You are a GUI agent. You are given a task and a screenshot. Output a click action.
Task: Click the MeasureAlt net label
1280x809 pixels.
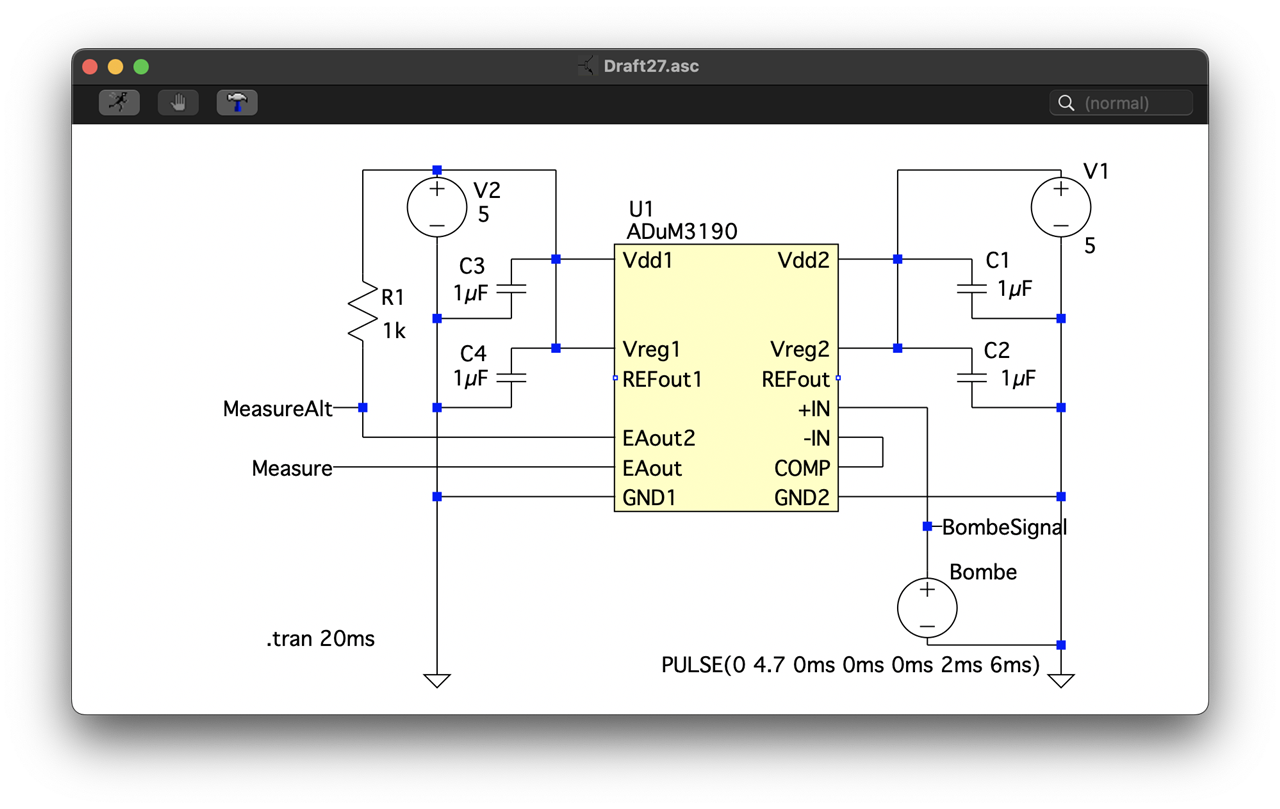coord(278,409)
